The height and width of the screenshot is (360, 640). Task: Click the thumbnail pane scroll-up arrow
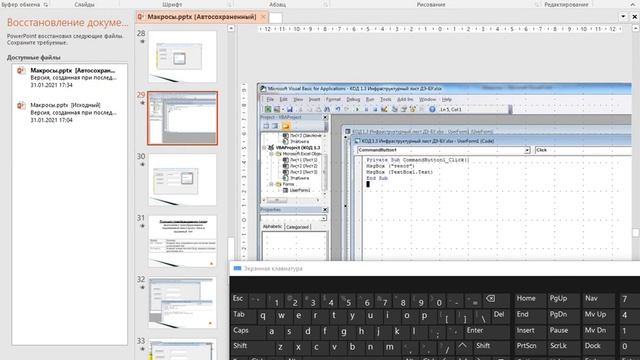(x=231, y=29)
